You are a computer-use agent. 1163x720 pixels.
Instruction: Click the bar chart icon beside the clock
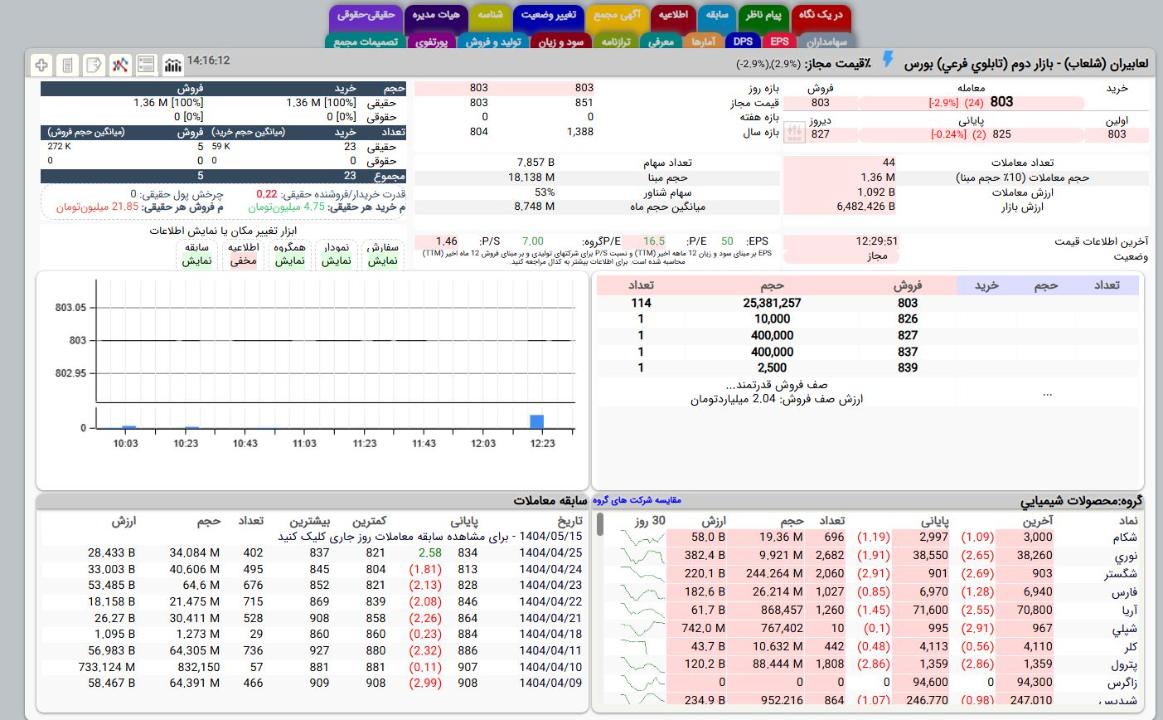[x=172, y=64]
